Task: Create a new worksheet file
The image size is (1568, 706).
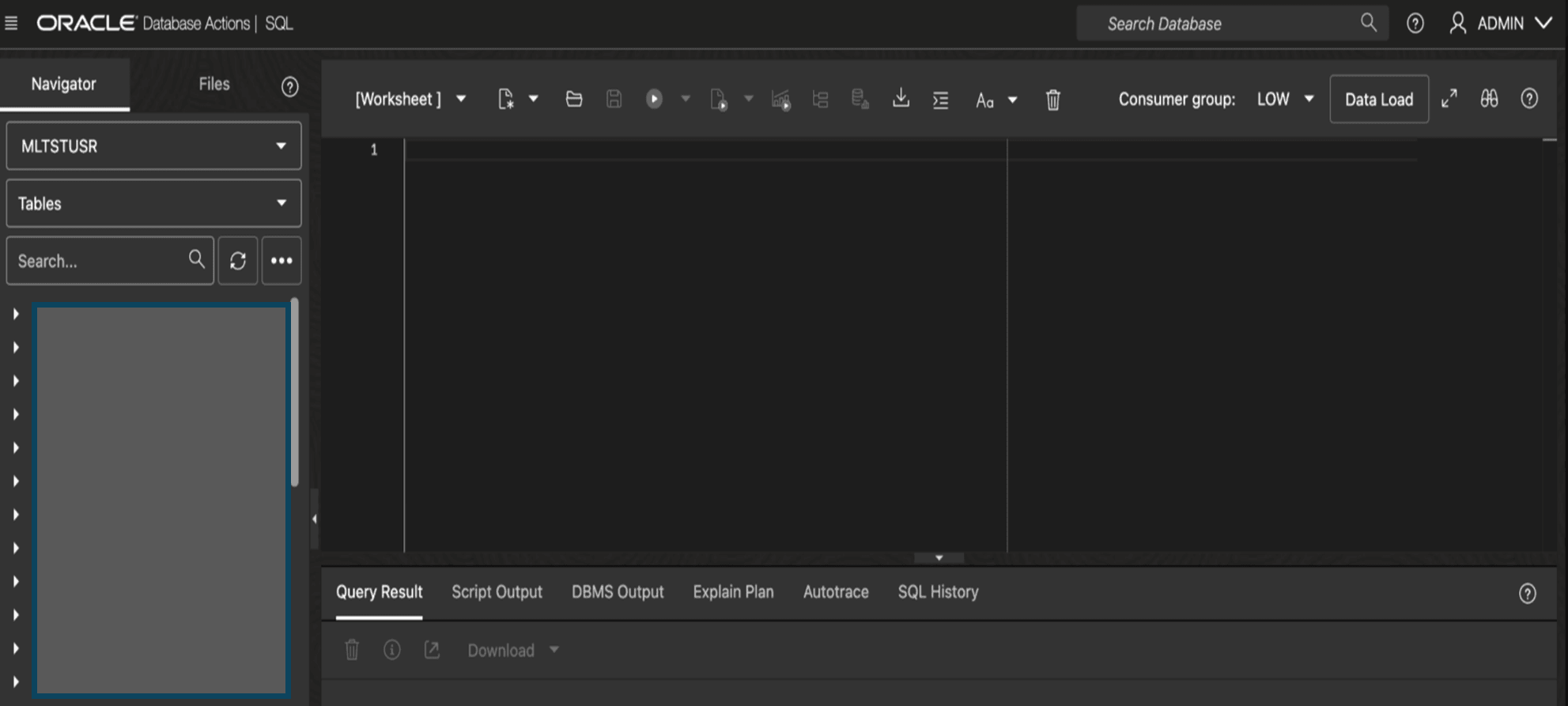Action: pos(505,99)
